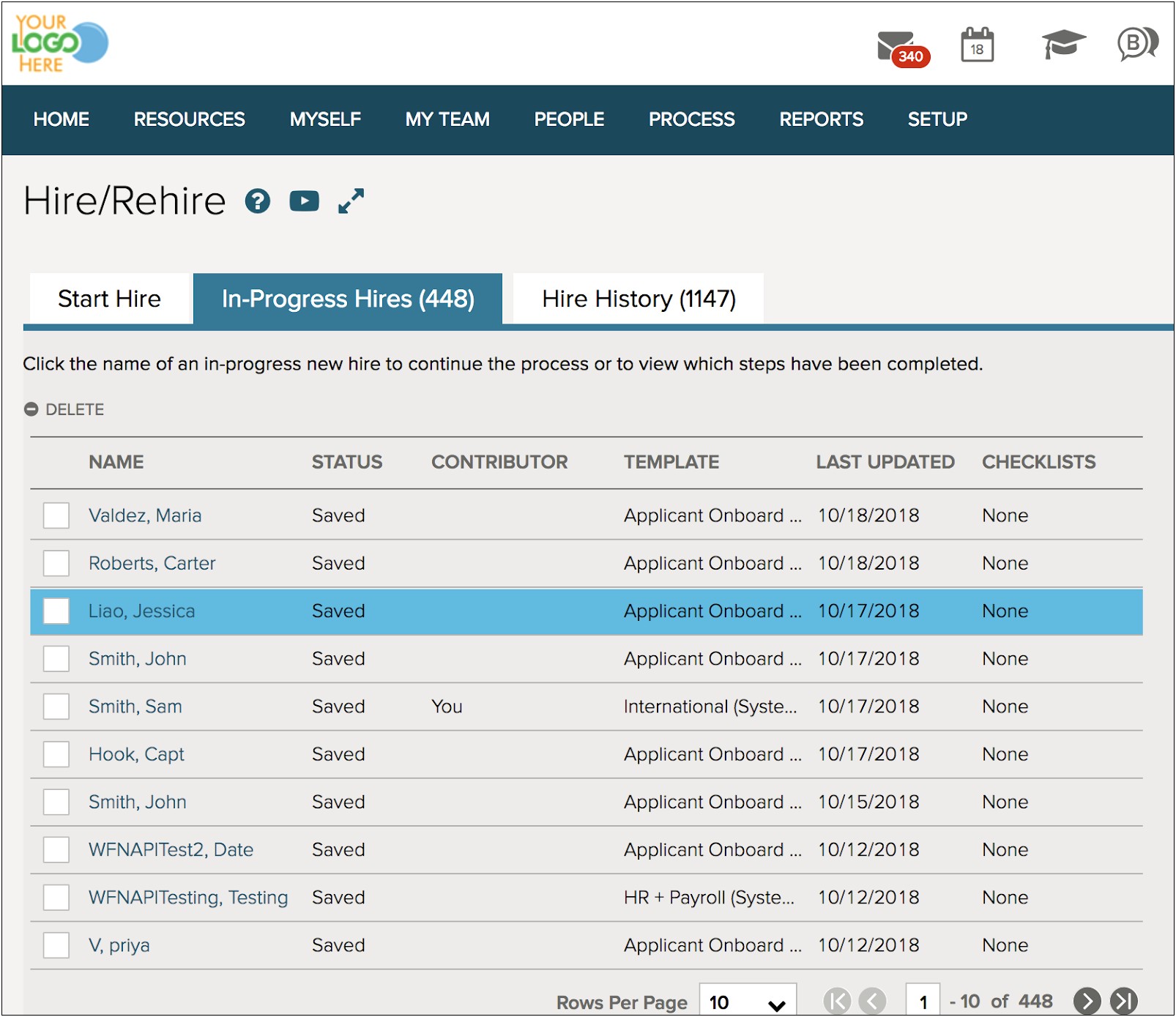The height and width of the screenshot is (1017, 1176).
Task: Click the International (Syste... template cell
Action: (x=710, y=707)
